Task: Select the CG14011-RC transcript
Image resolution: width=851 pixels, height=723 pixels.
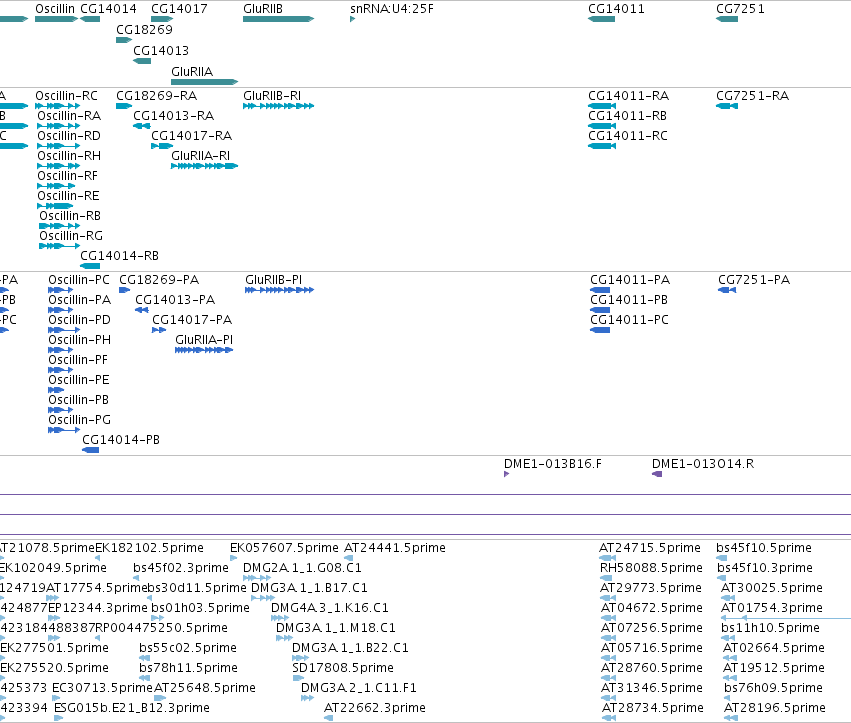Action: [602, 146]
